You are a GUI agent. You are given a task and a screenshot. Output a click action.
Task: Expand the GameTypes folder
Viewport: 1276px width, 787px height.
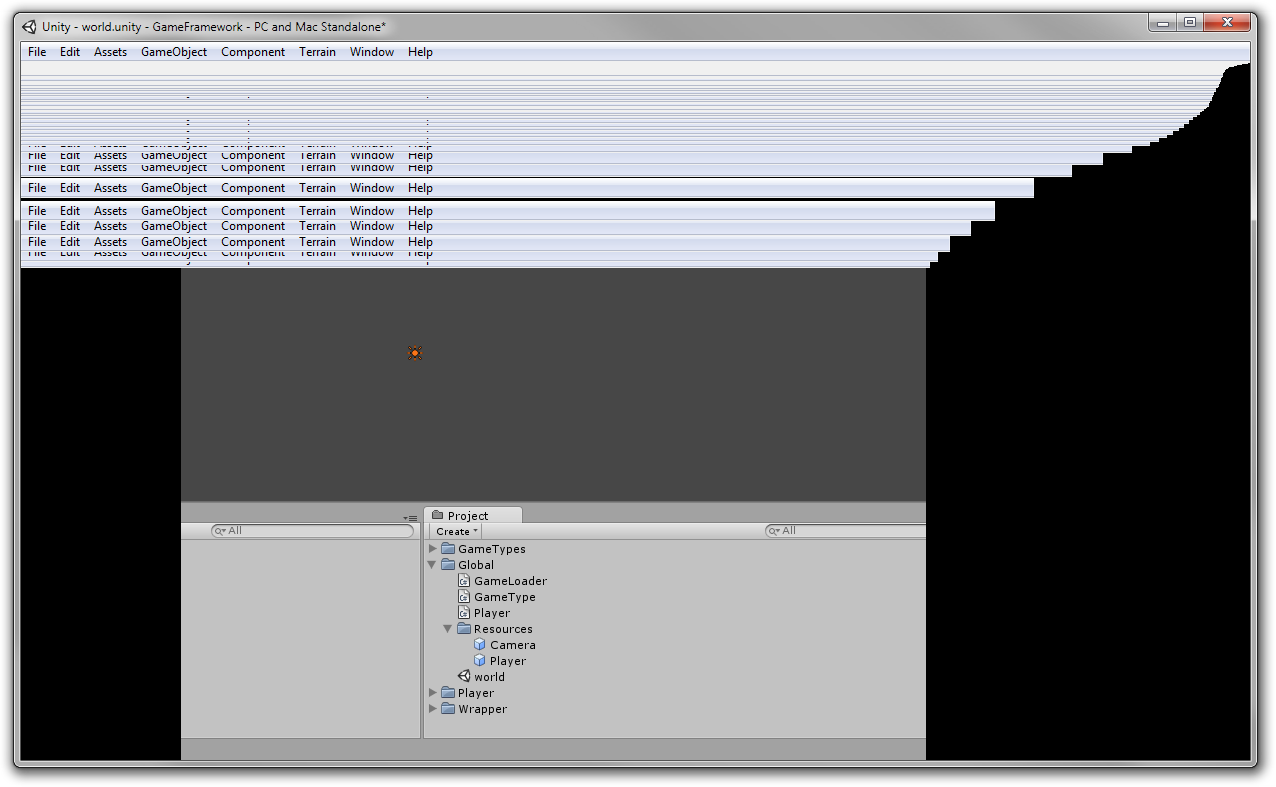(x=432, y=548)
